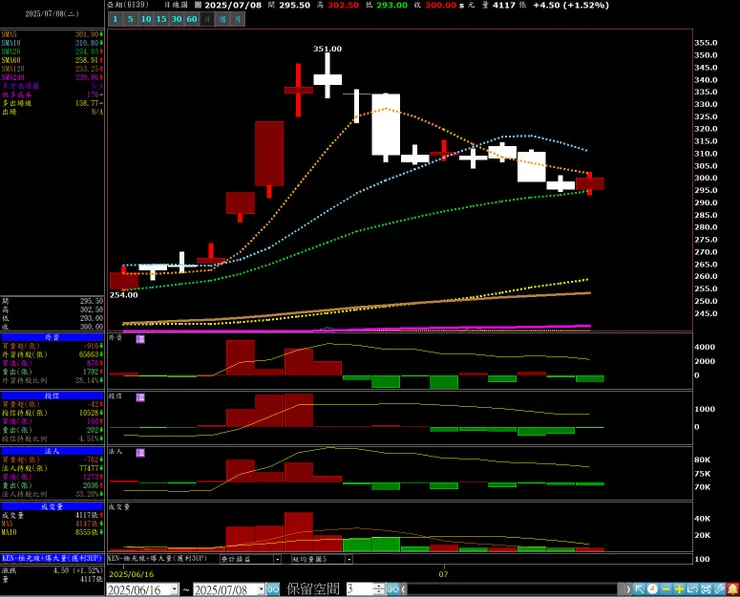The height and width of the screenshot is (597, 740).
Task: Click the 外資持股 value 65663
Action: (x=89, y=354)
